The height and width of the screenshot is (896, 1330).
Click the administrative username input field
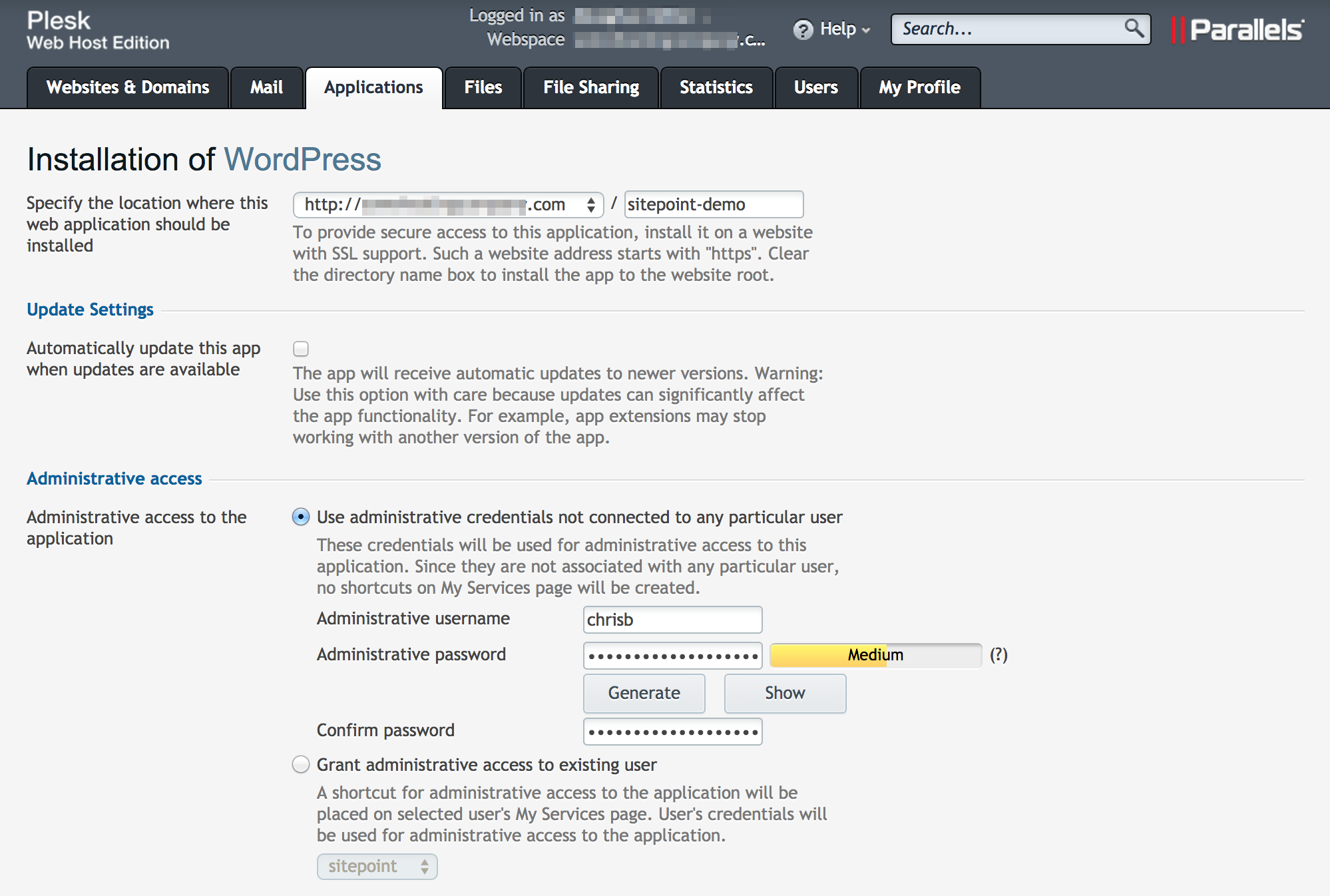pos(671,619)
